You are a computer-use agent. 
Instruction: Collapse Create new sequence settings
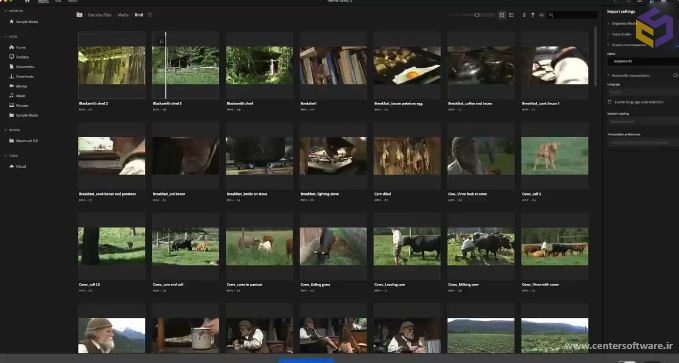tap(608, 45)
